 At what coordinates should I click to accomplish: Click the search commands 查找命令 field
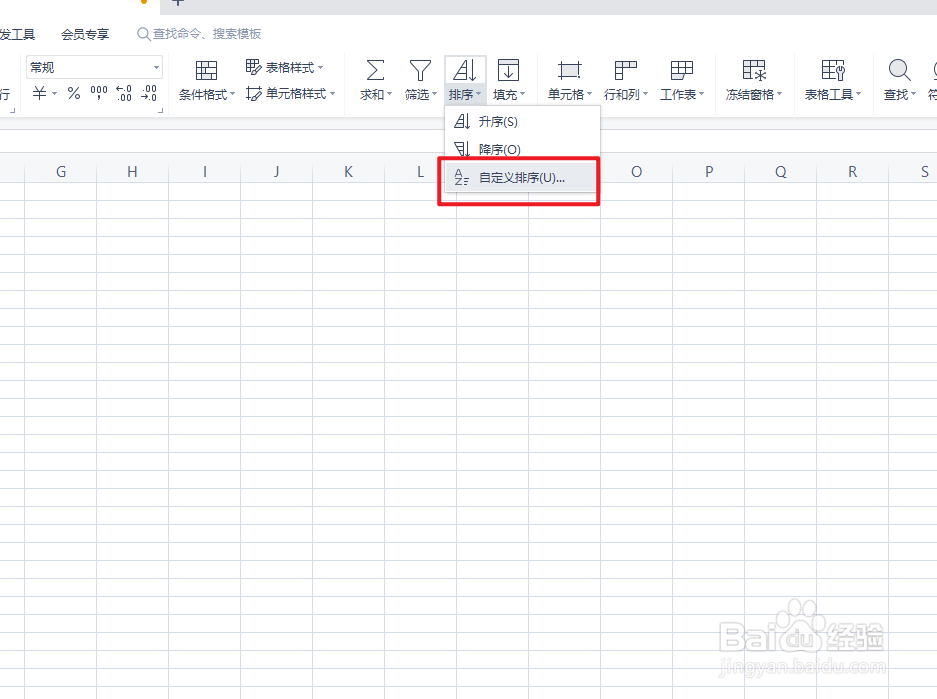click(x=200, y=34)
